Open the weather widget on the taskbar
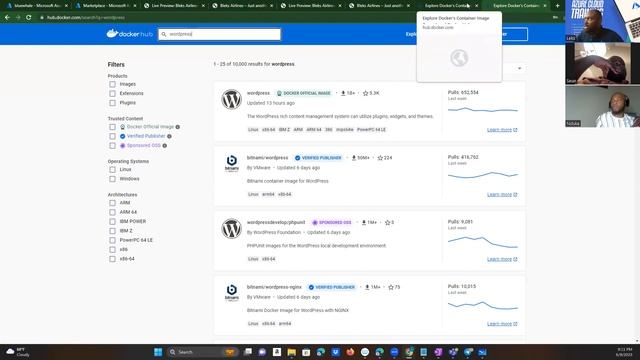The height and width of the screenshot is (360, 640). (18, 352)
